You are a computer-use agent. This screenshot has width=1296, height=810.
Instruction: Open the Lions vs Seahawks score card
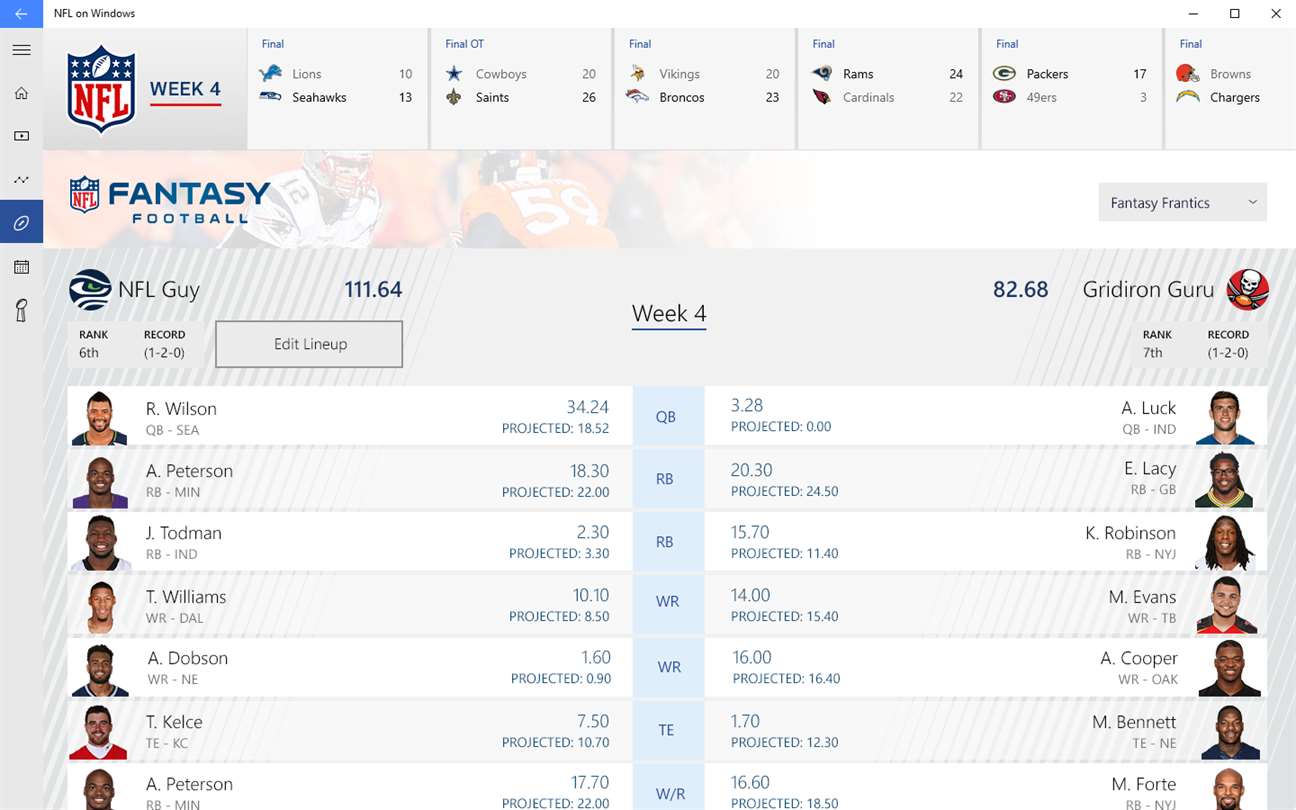[x=337, y=88]
